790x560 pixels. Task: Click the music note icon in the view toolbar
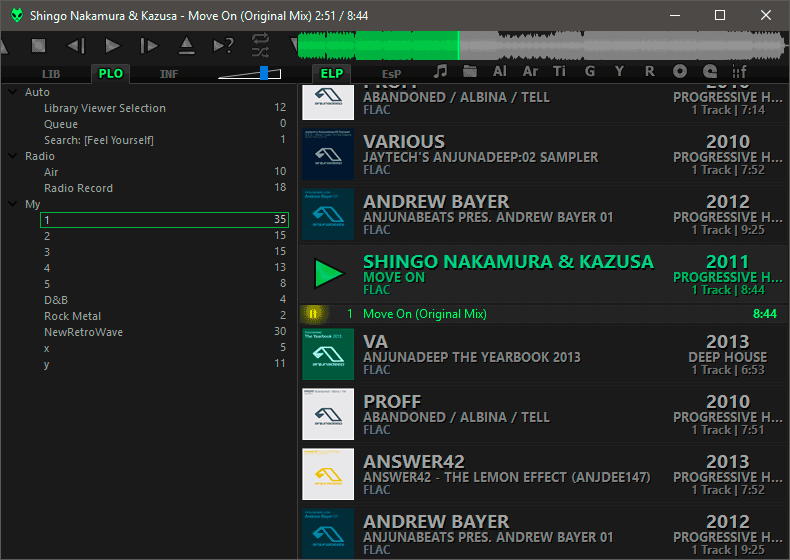tap(440, 72)
